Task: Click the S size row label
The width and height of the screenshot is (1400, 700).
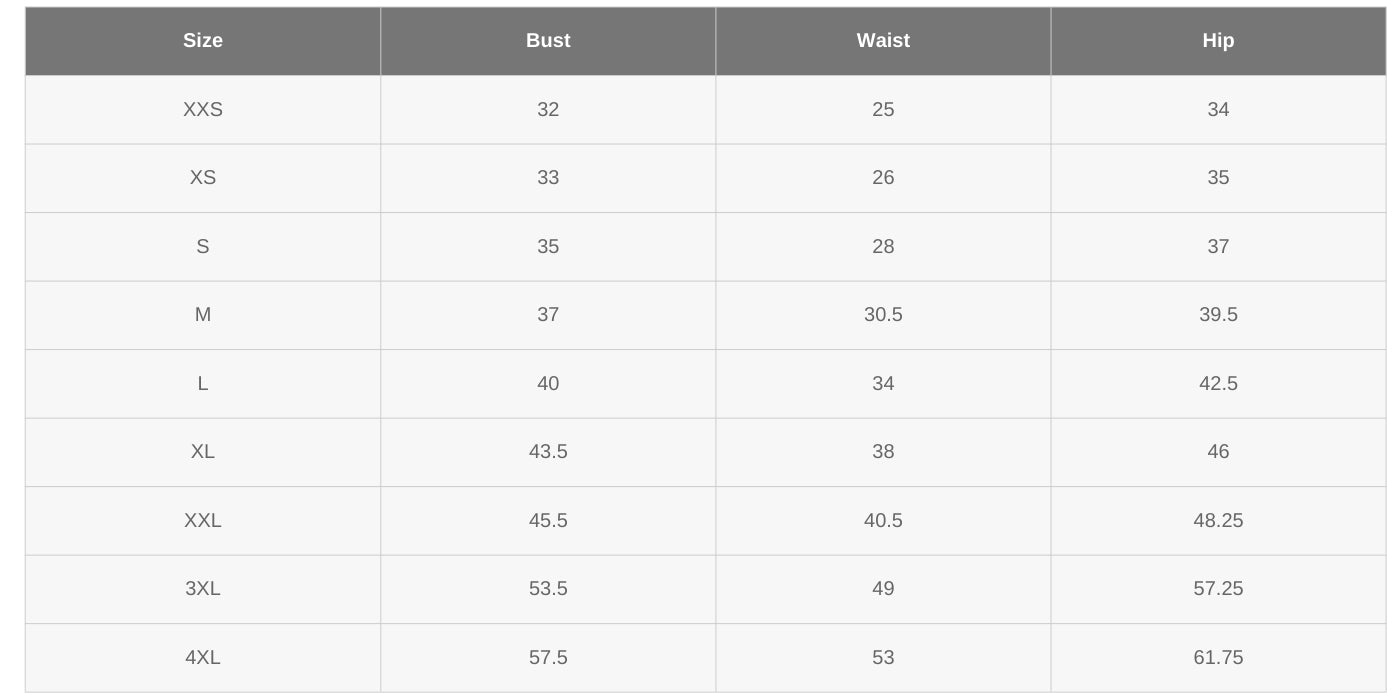Action: [203, 247]
